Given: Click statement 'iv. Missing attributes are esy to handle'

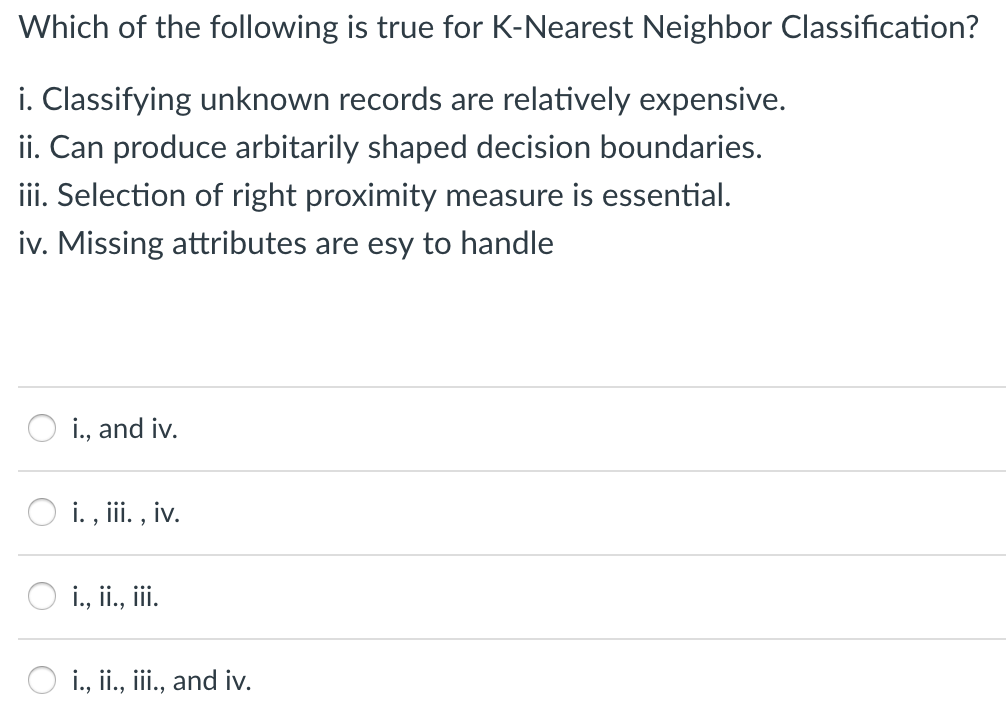Looking at the screenshot, I should pyautogui.click(x=286, y=243).
